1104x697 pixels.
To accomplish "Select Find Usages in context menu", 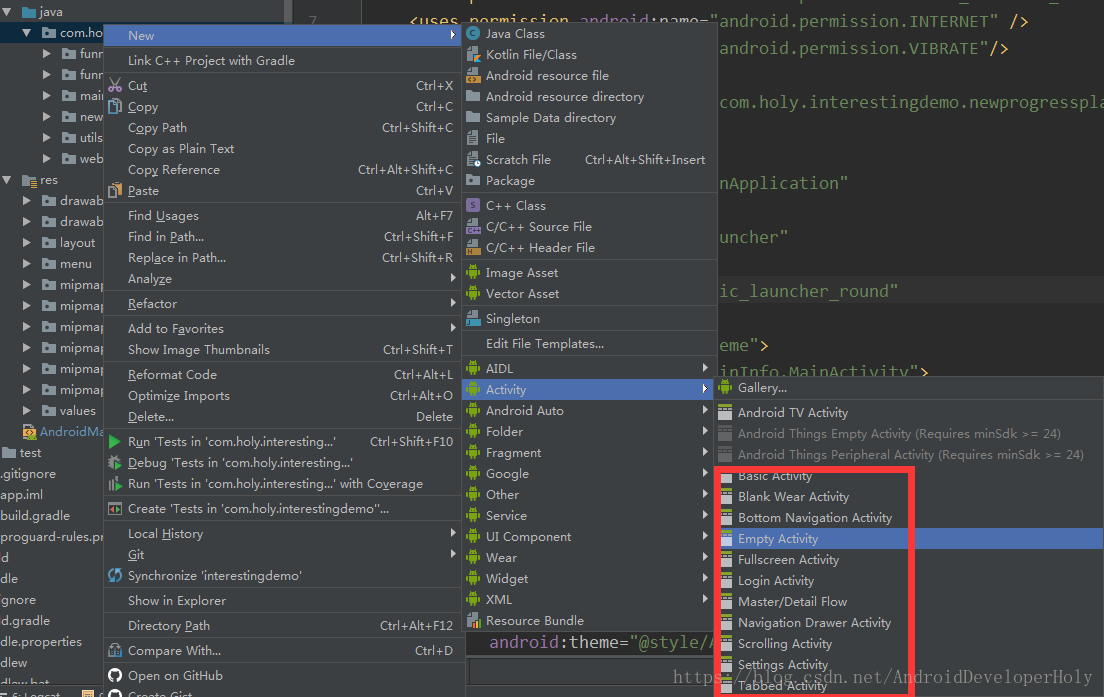I will point(284,216).
